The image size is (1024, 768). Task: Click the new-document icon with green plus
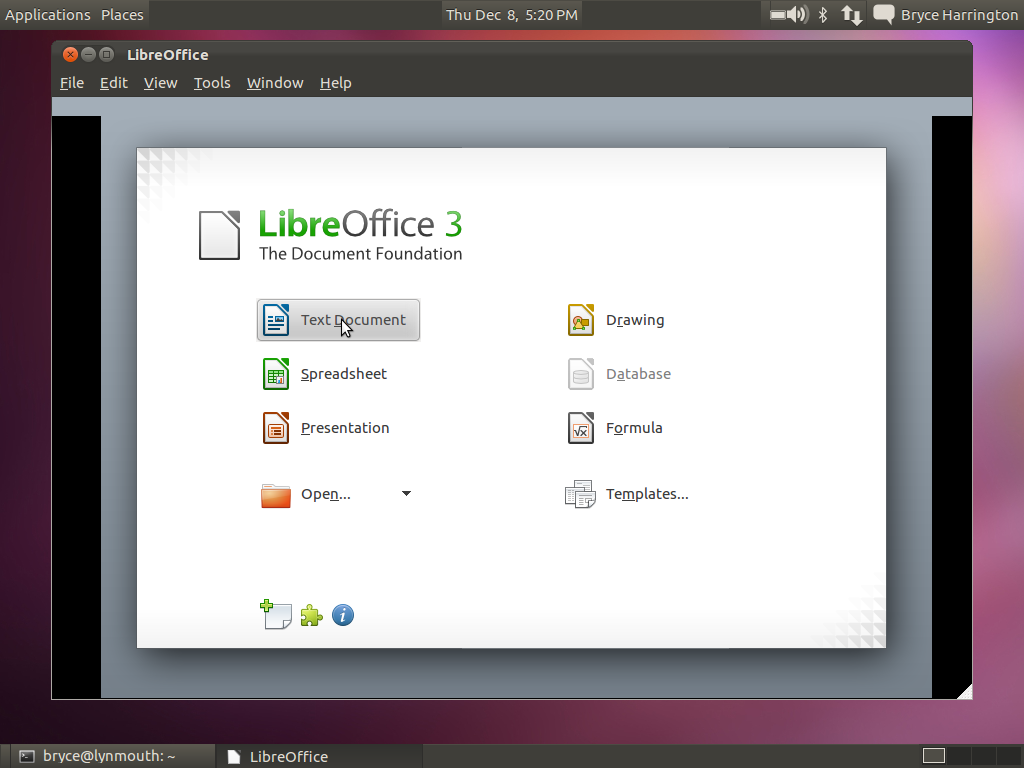pos(276,614)
